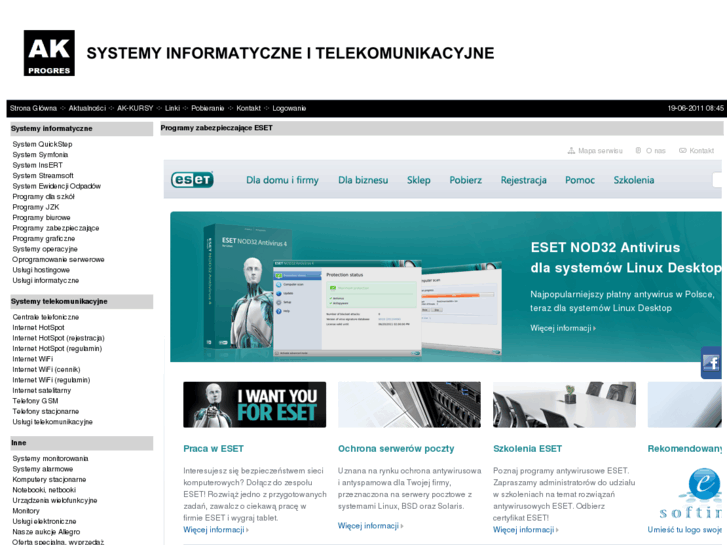
Task: Select the Rejestracja tab
Action: point(523,180)
